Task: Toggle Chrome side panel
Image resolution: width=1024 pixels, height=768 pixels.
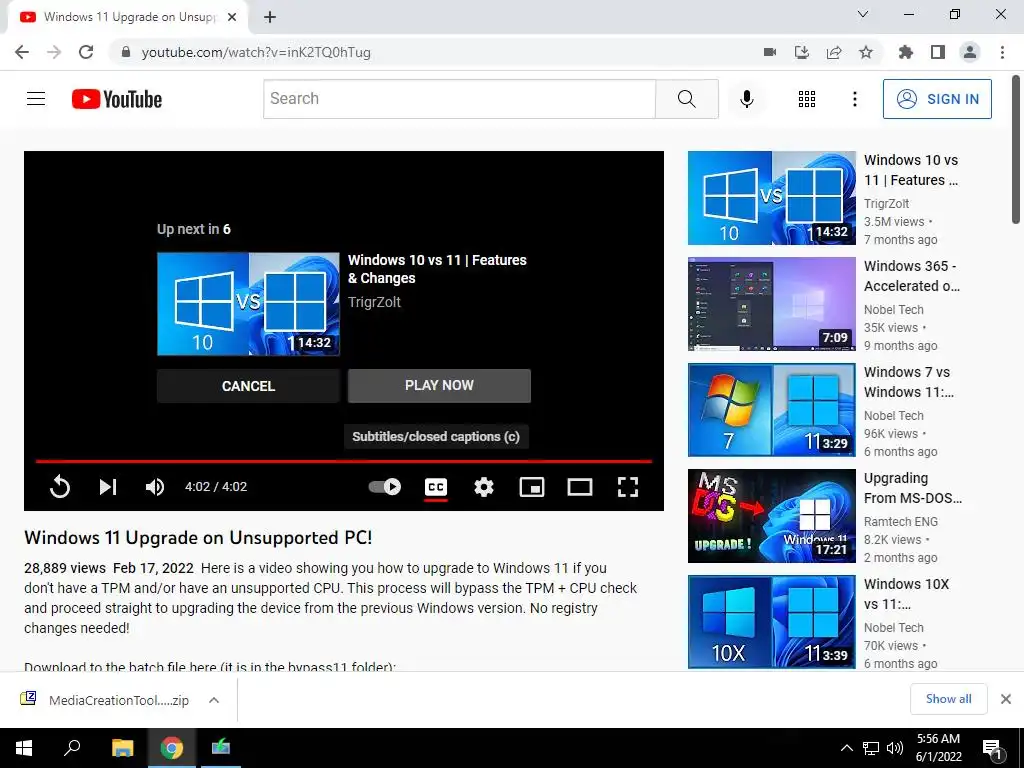Action: pos(938,52)
